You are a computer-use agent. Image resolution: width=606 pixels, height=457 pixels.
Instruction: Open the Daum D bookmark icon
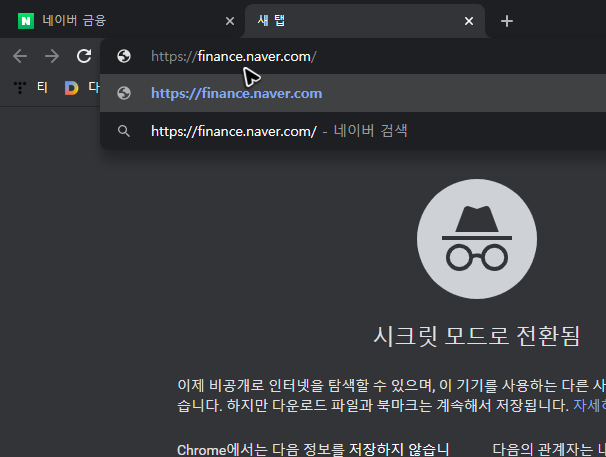click(71, 88)
